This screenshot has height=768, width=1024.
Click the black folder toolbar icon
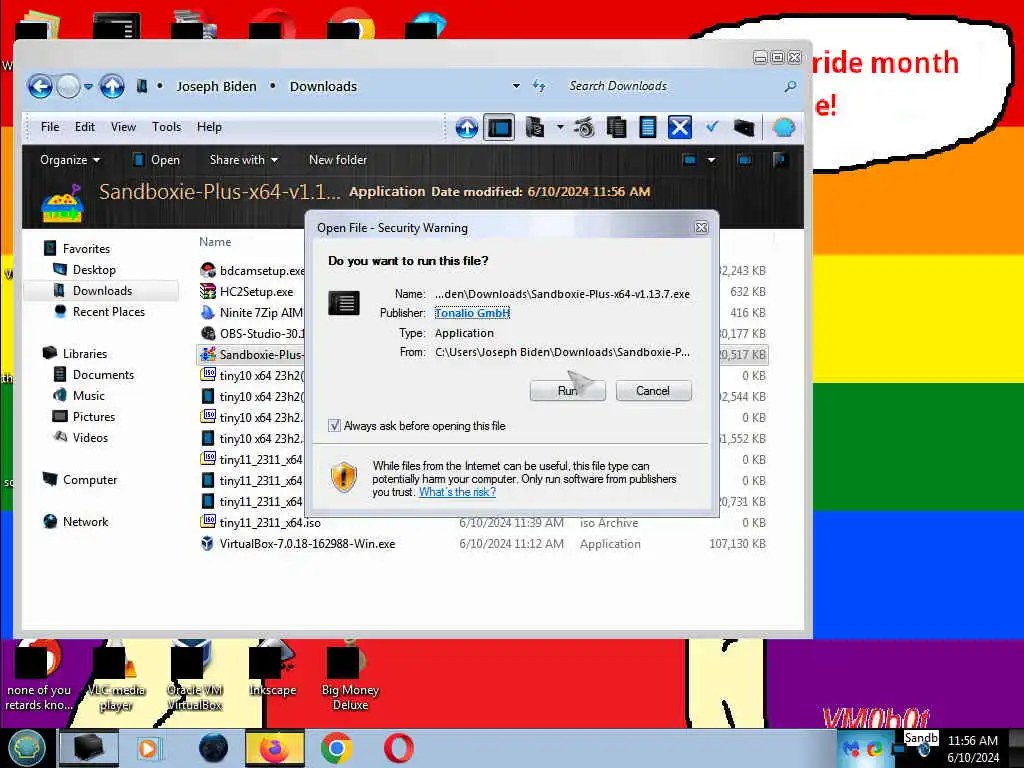coord(744,127)
